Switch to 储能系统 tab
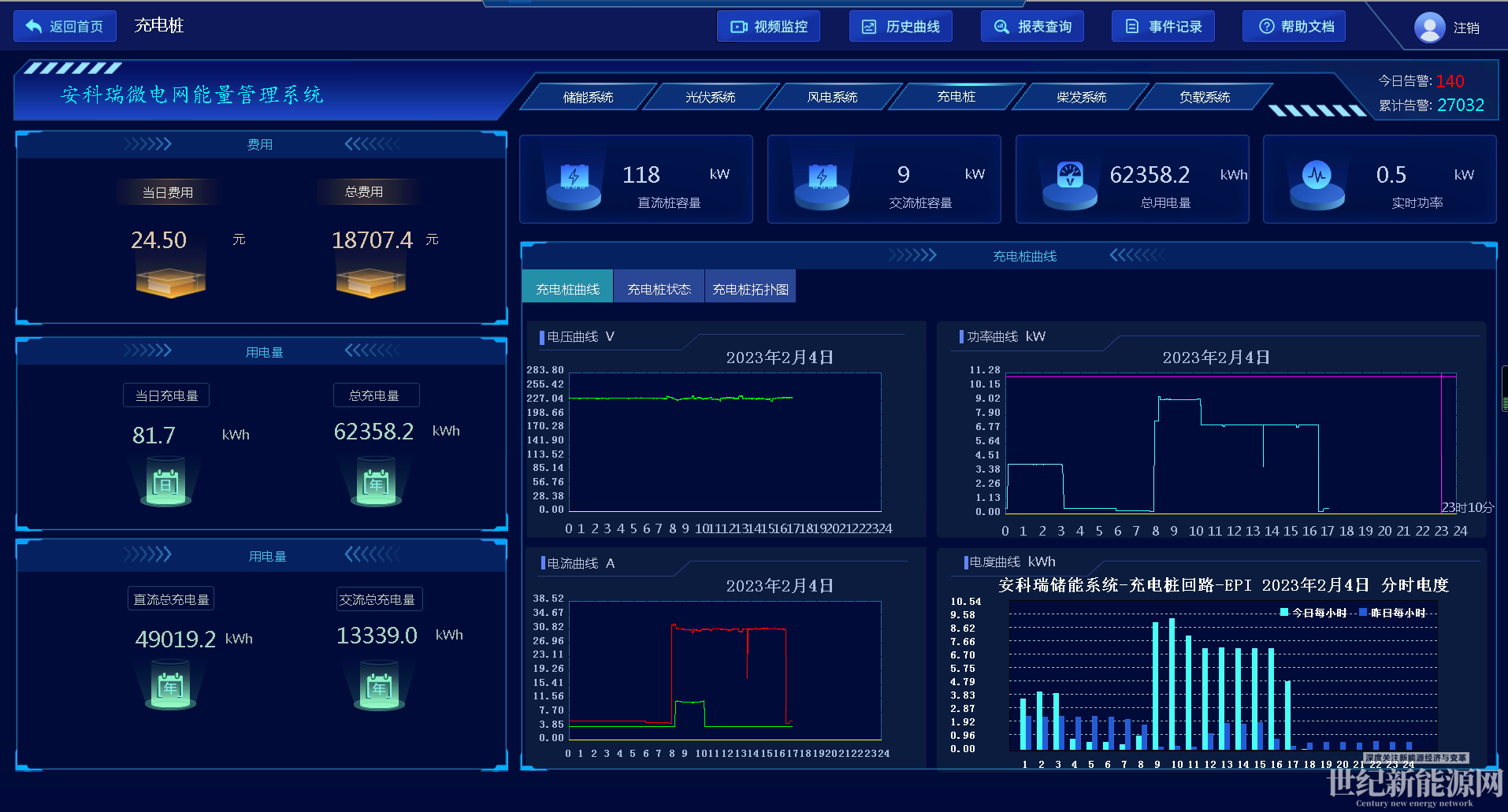 (x=588, y=97)
